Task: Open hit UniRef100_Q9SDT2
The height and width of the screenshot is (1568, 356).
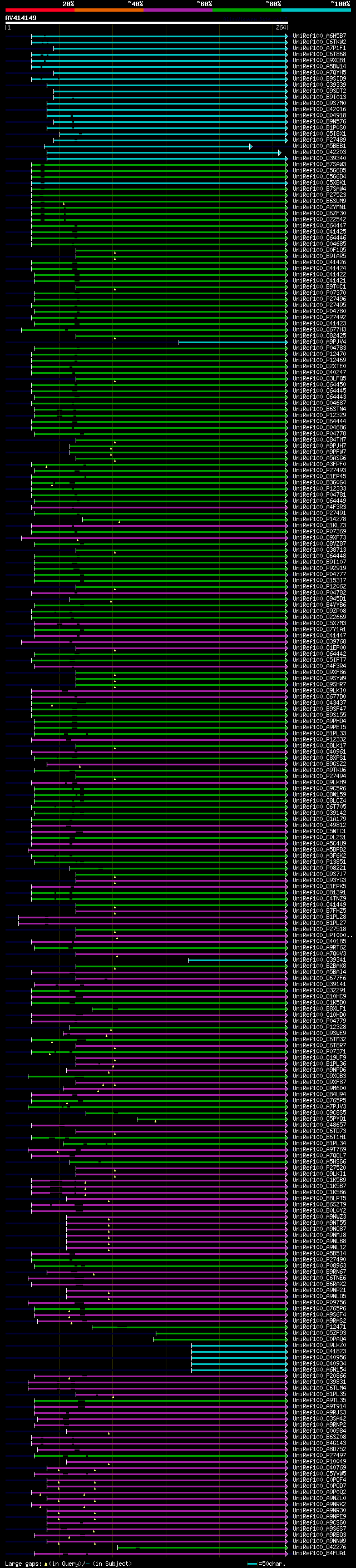Action: click(x=319, y=91)
